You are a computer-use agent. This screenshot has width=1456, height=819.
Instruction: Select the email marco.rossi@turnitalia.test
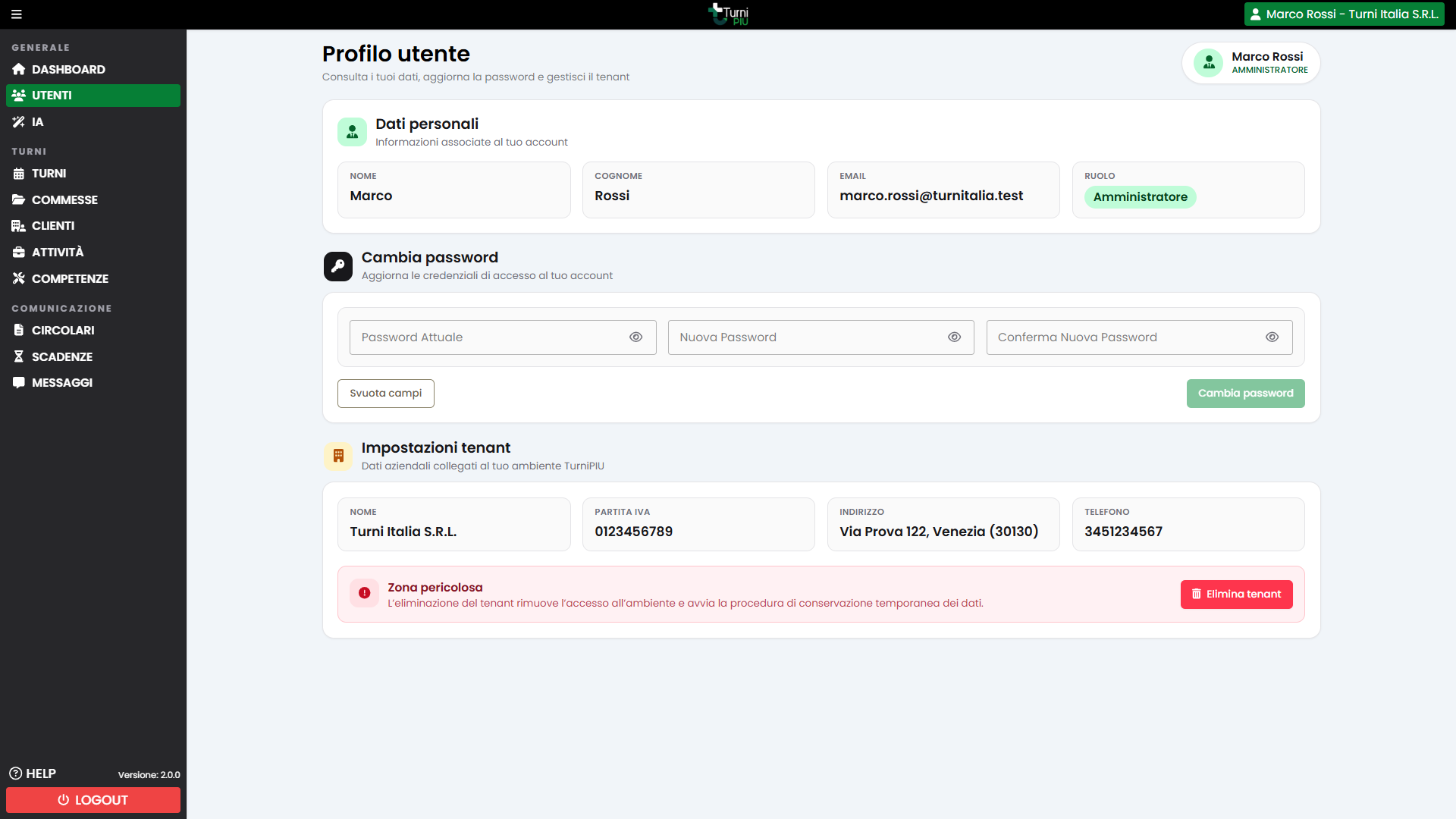point(931,196)
